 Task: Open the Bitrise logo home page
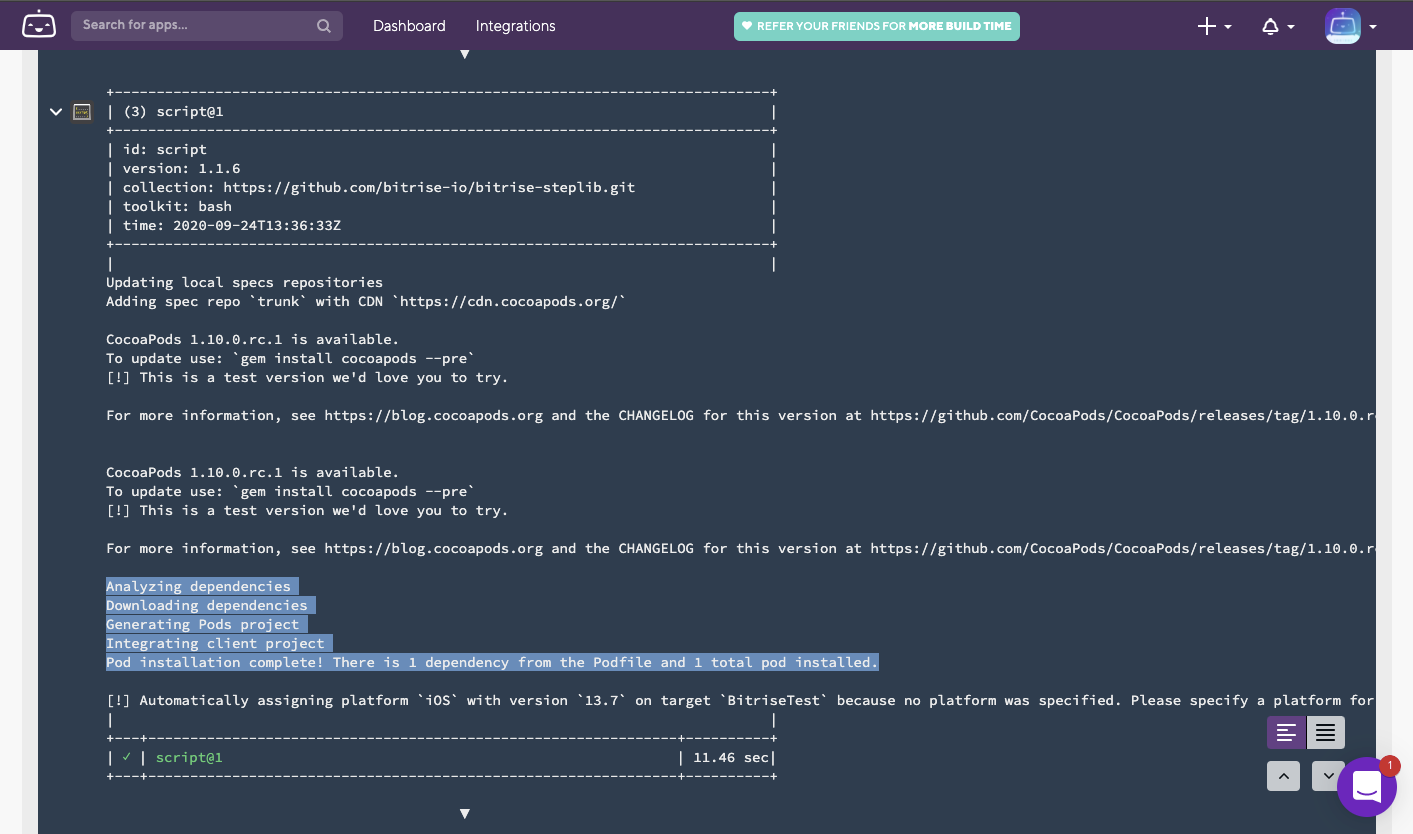pyautogui.click(x=39, y=26)
